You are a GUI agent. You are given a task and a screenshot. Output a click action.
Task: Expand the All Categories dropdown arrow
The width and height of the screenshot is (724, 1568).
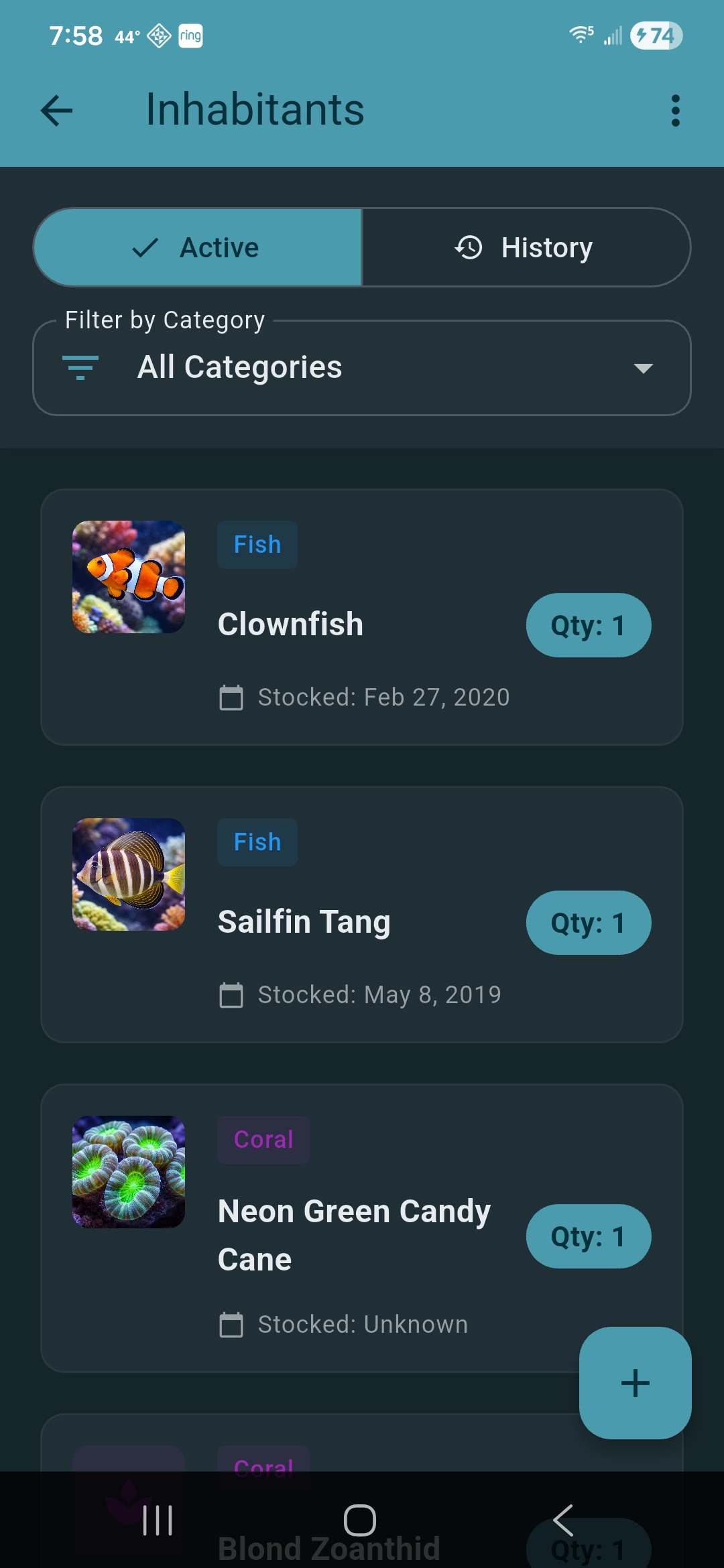coord(643,368)
